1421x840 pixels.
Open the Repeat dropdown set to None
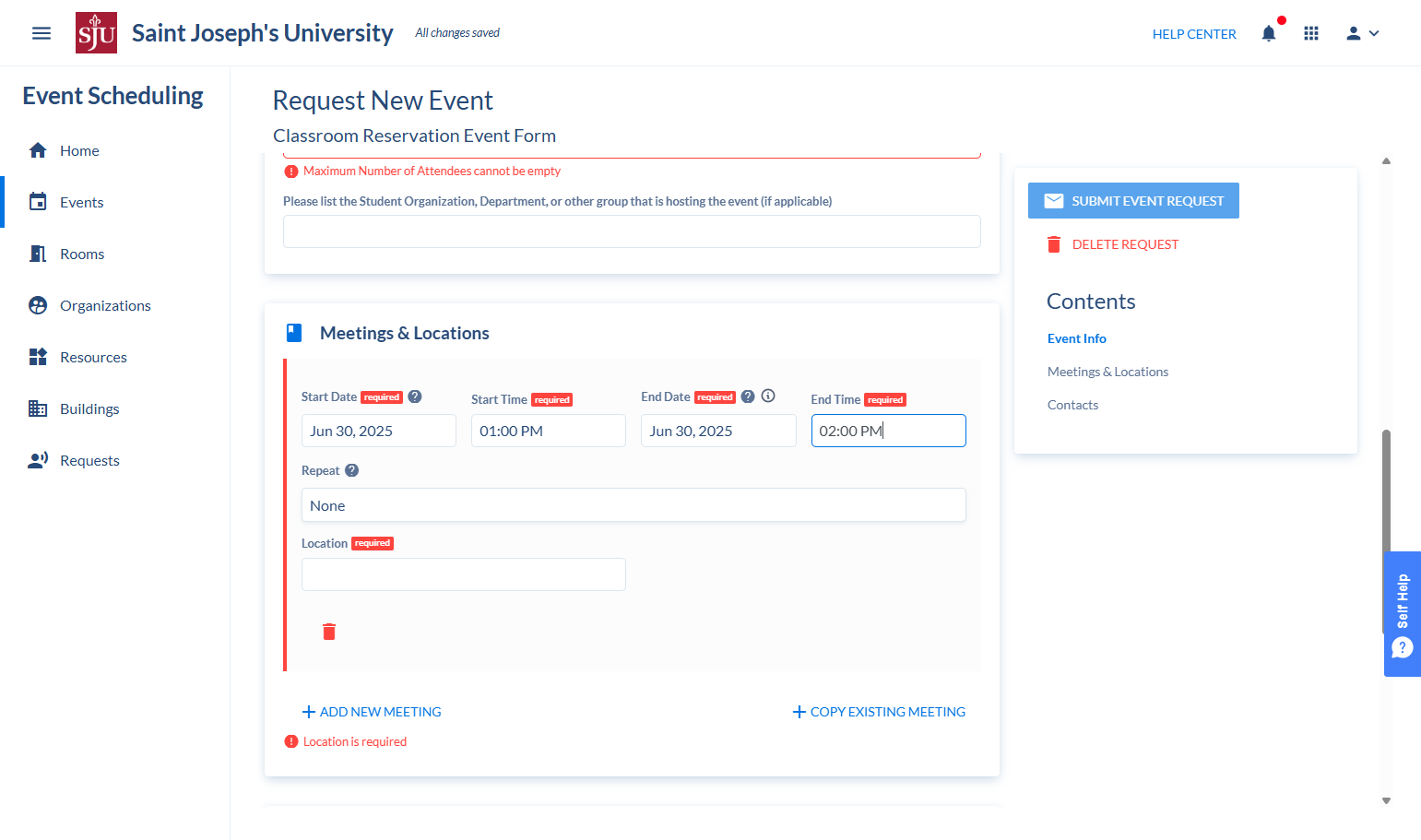coord(634,505)
